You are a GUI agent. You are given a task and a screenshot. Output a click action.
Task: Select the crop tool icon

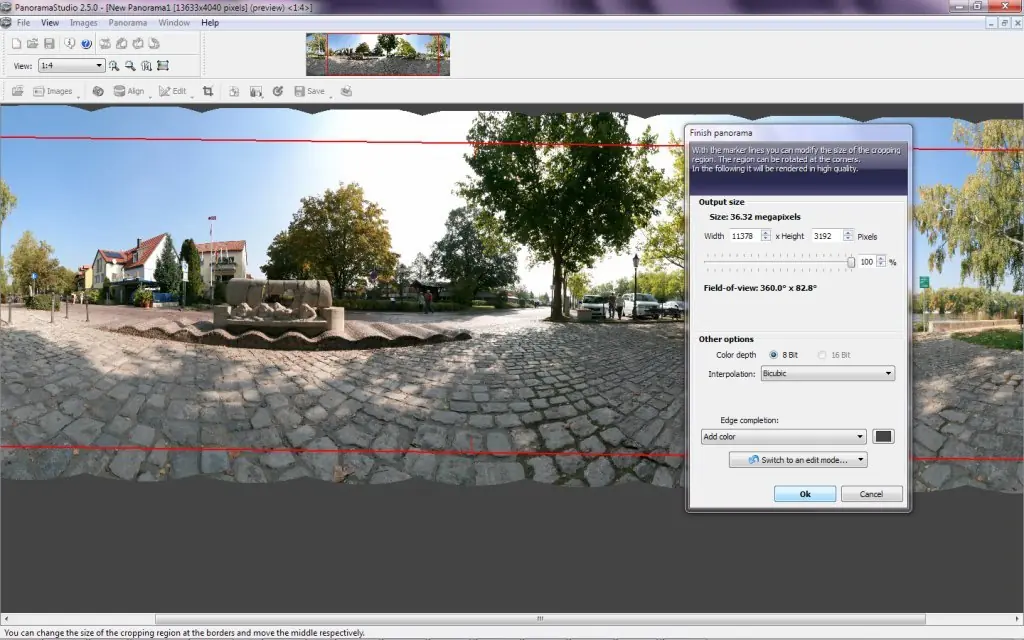coord(208,91)
